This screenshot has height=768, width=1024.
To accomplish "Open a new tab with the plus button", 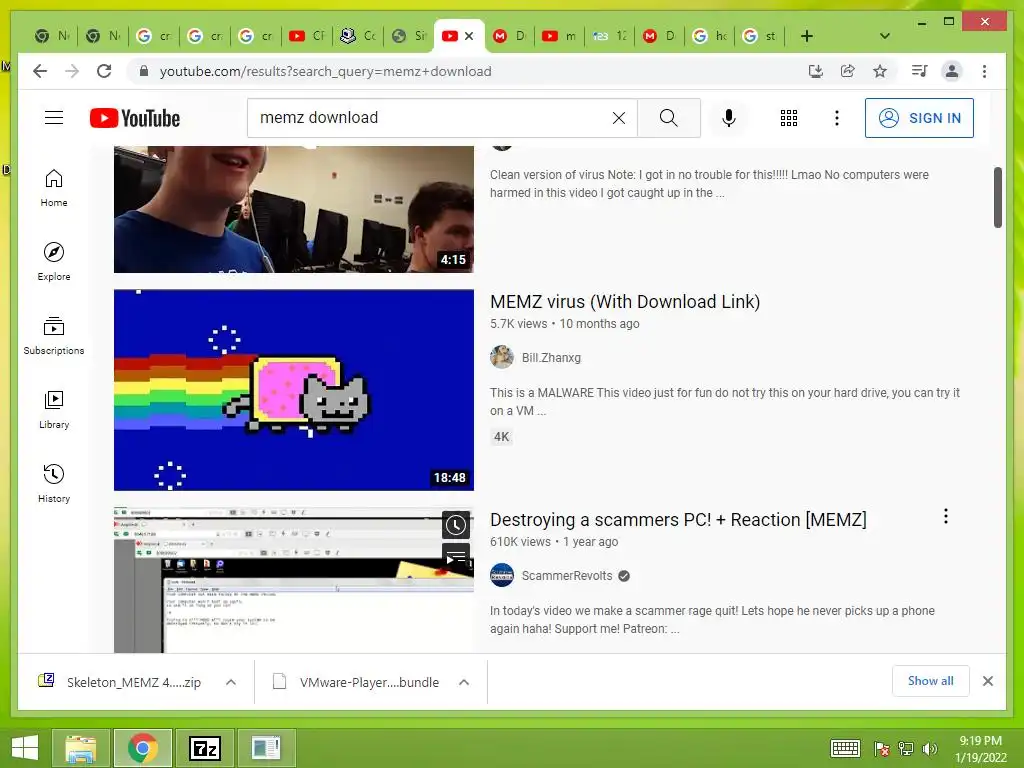I will pos(807,36).
